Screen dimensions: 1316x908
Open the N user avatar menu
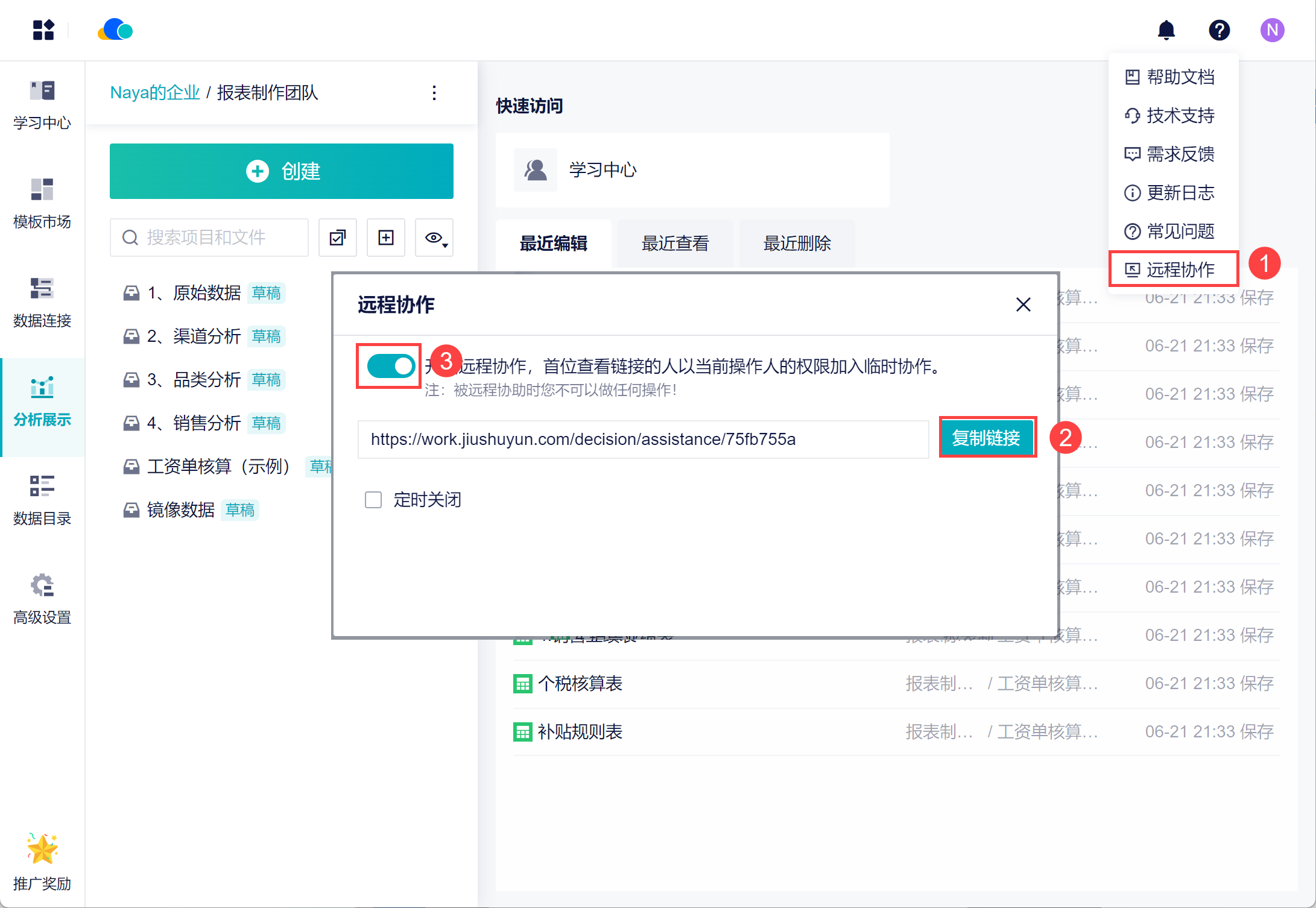pos(1272,30)
